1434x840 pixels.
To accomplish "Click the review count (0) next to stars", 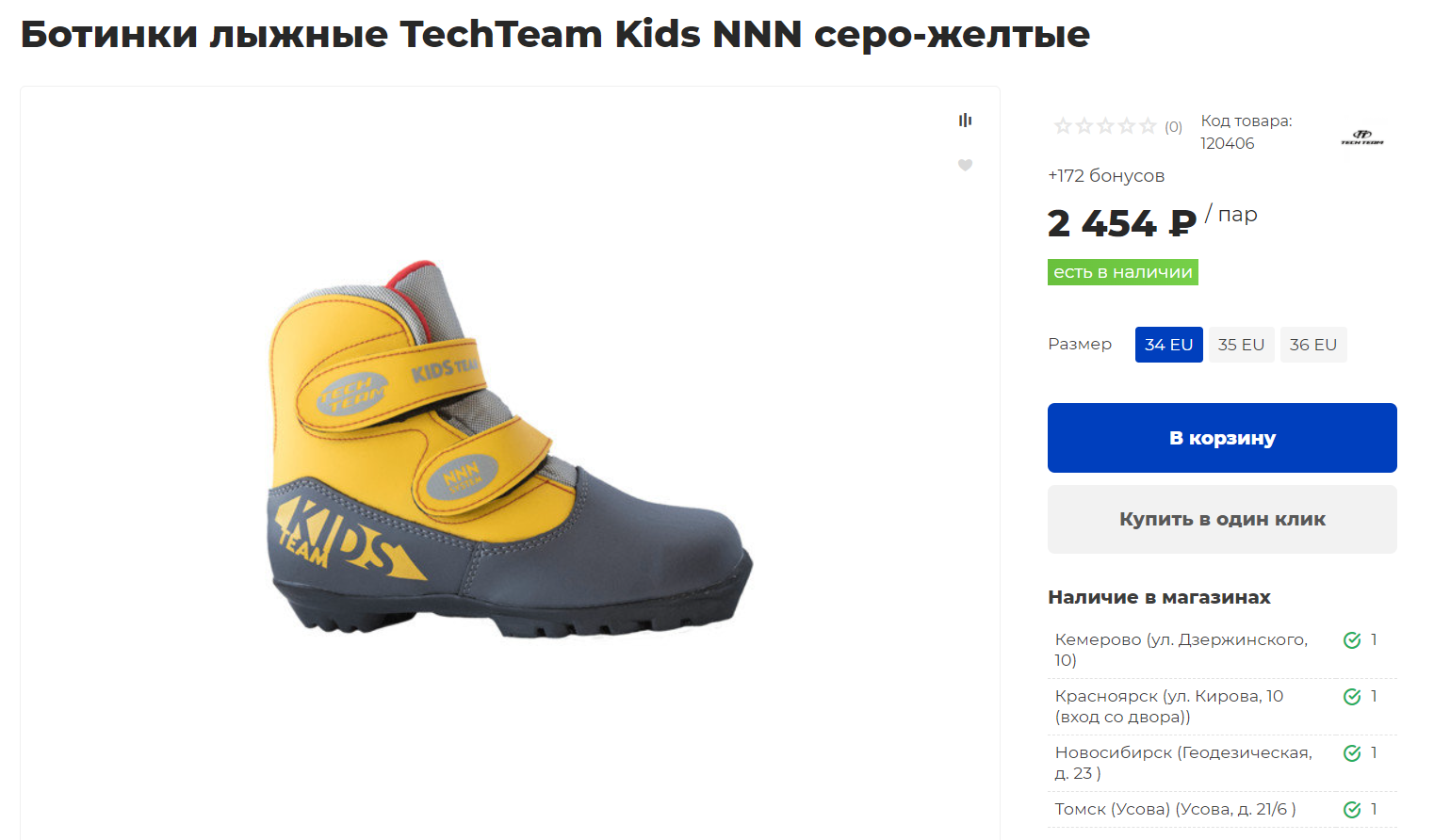I will tap(1173, 127).
